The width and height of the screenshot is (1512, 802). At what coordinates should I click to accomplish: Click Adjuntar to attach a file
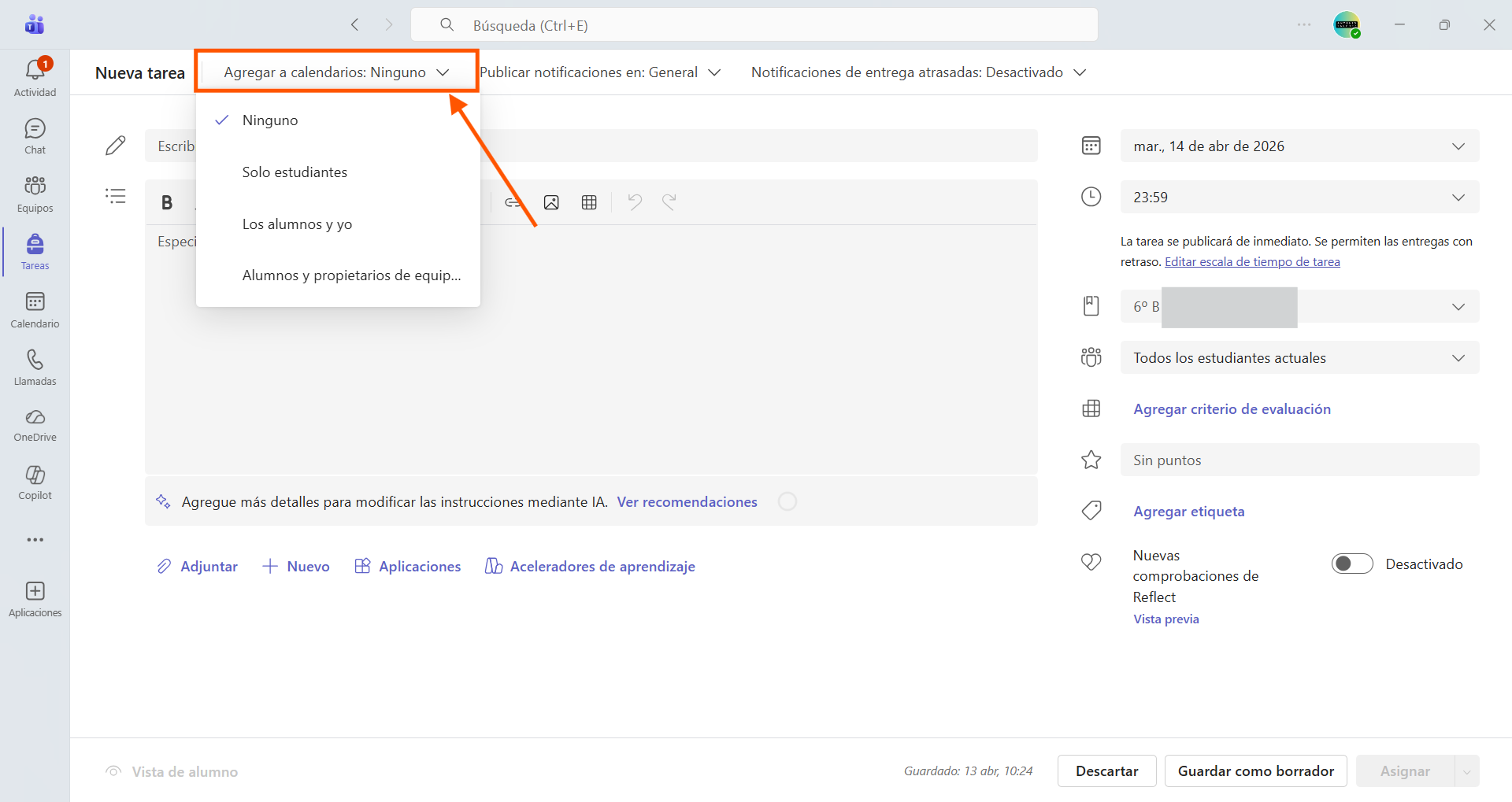coord(198,567)
